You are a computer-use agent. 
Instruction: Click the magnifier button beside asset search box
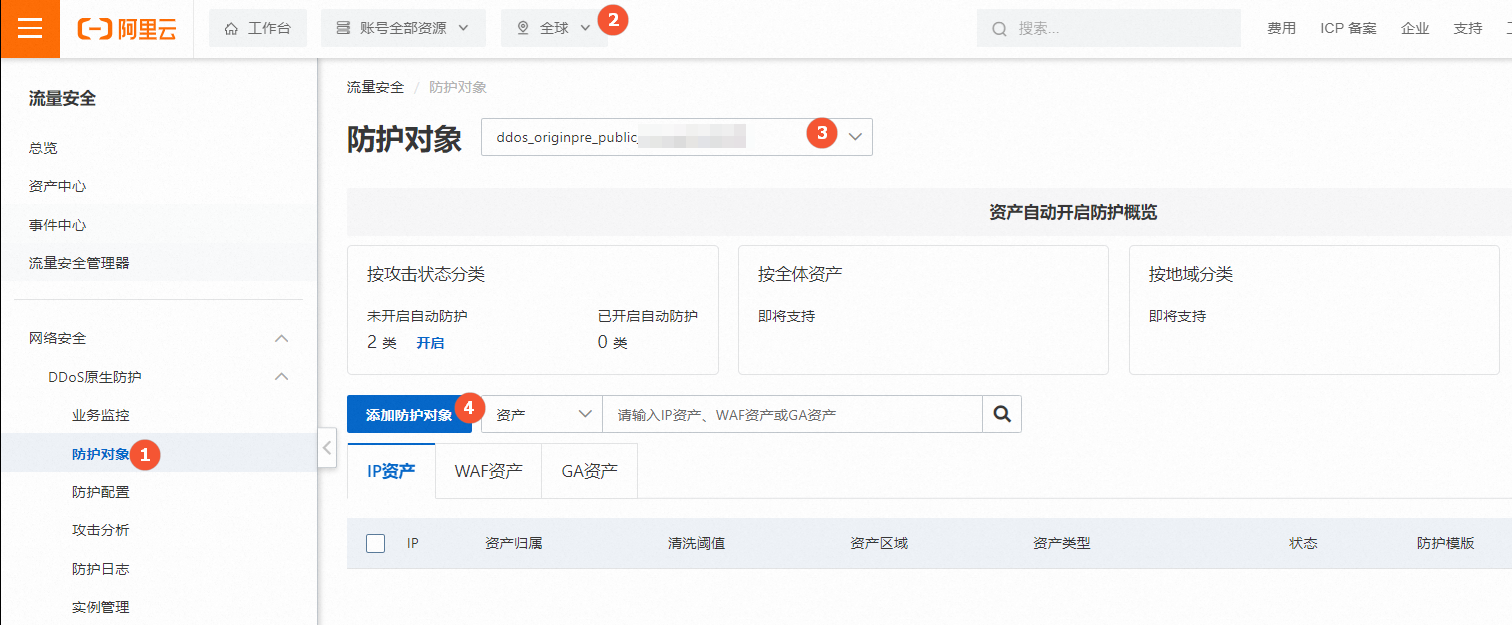click(x=1001, y=413)
